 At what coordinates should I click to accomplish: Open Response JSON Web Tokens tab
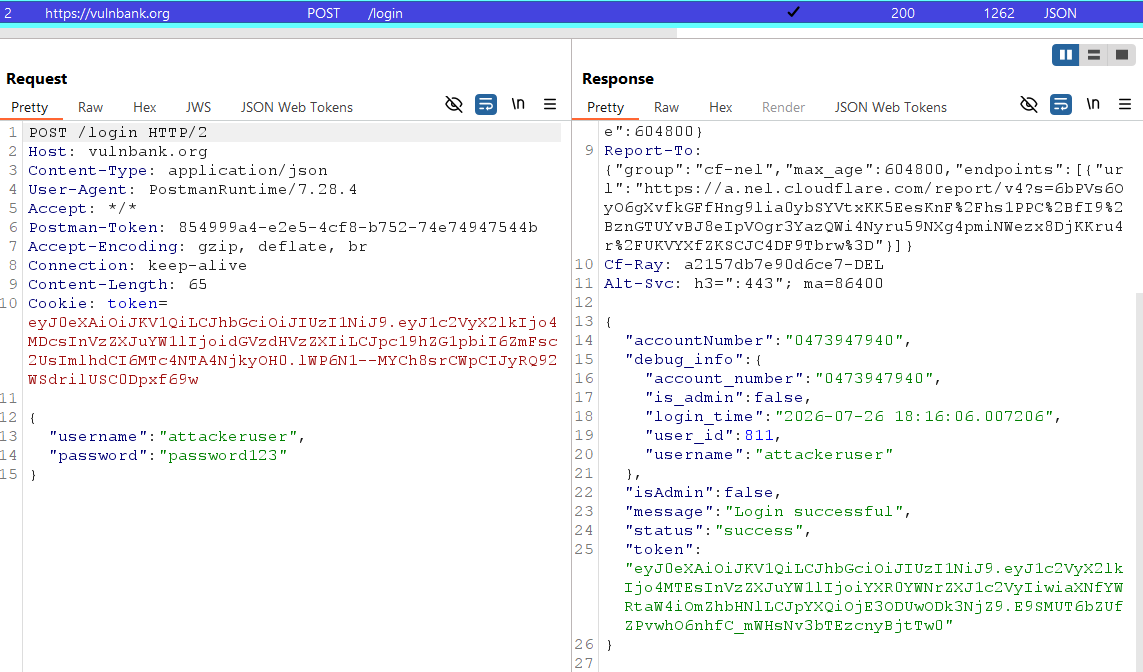pyautogui.click(x=891, y=107)
